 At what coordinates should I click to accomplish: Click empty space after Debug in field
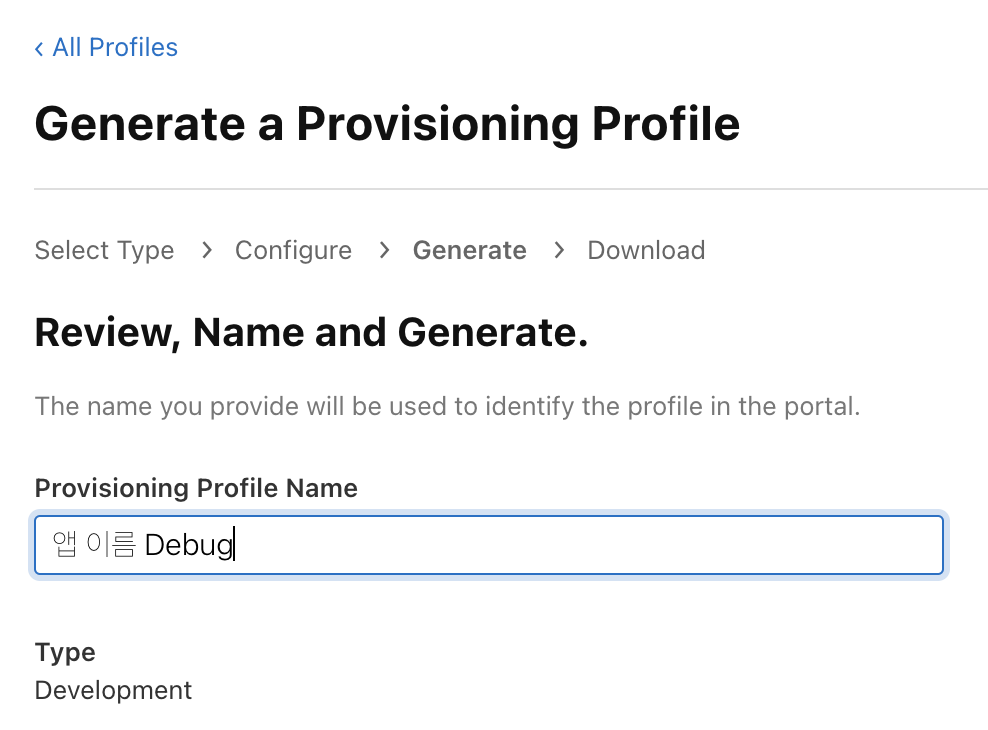tap(600, 546)
